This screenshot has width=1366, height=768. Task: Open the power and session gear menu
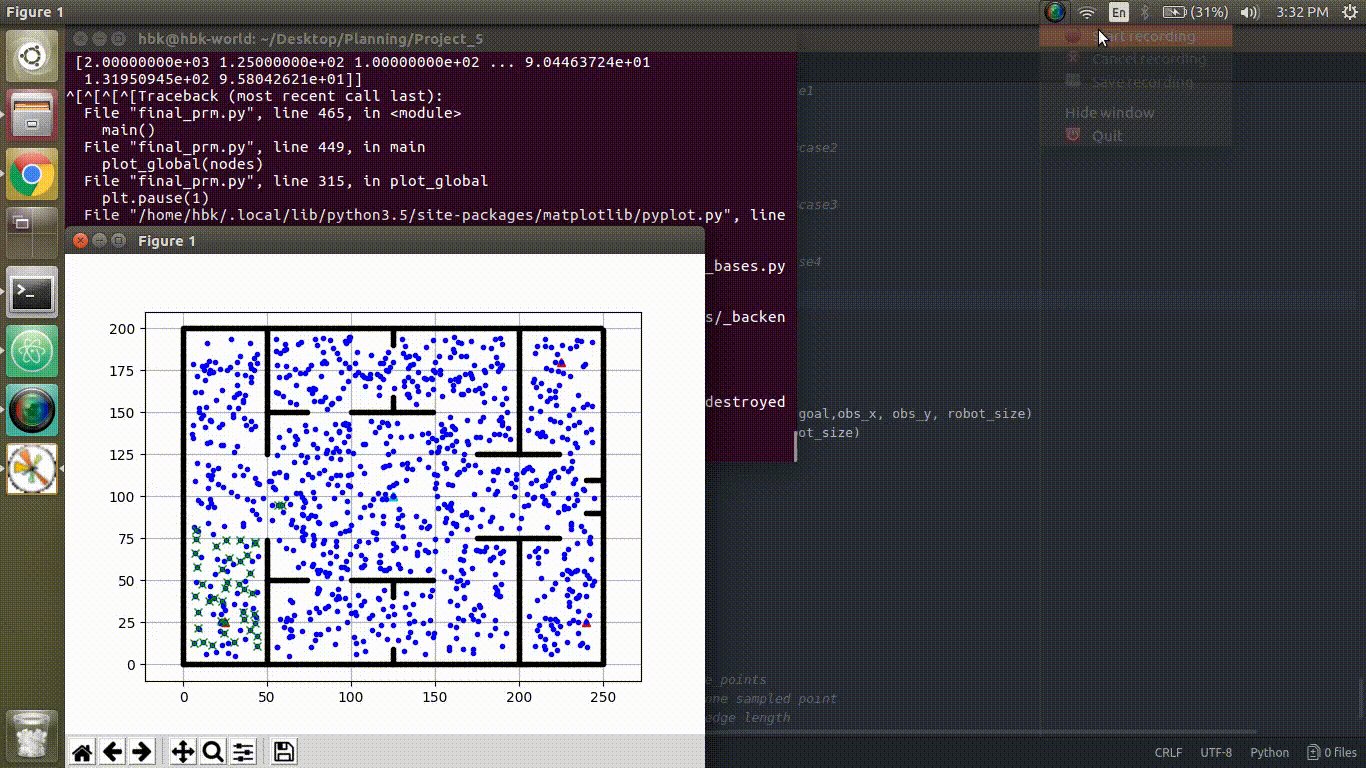1349,12
